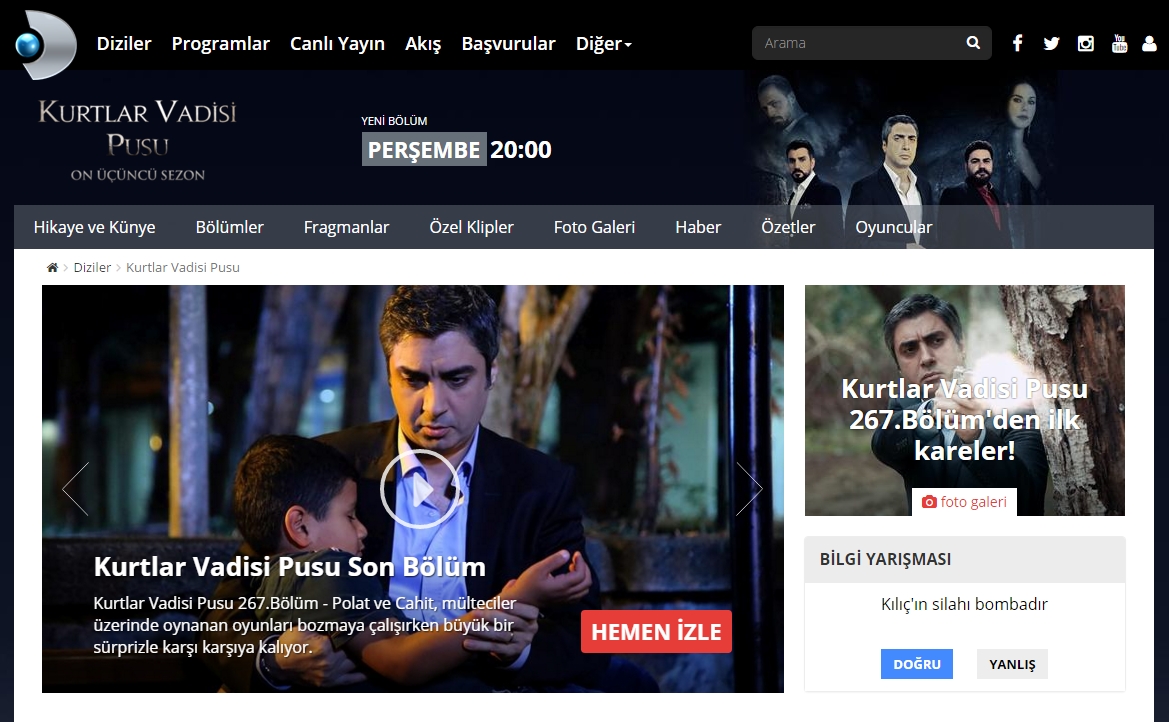This screenshot has width=1169, height=722.
Task: Show next slide with right arrow
Action: click(x=749, y=489)
